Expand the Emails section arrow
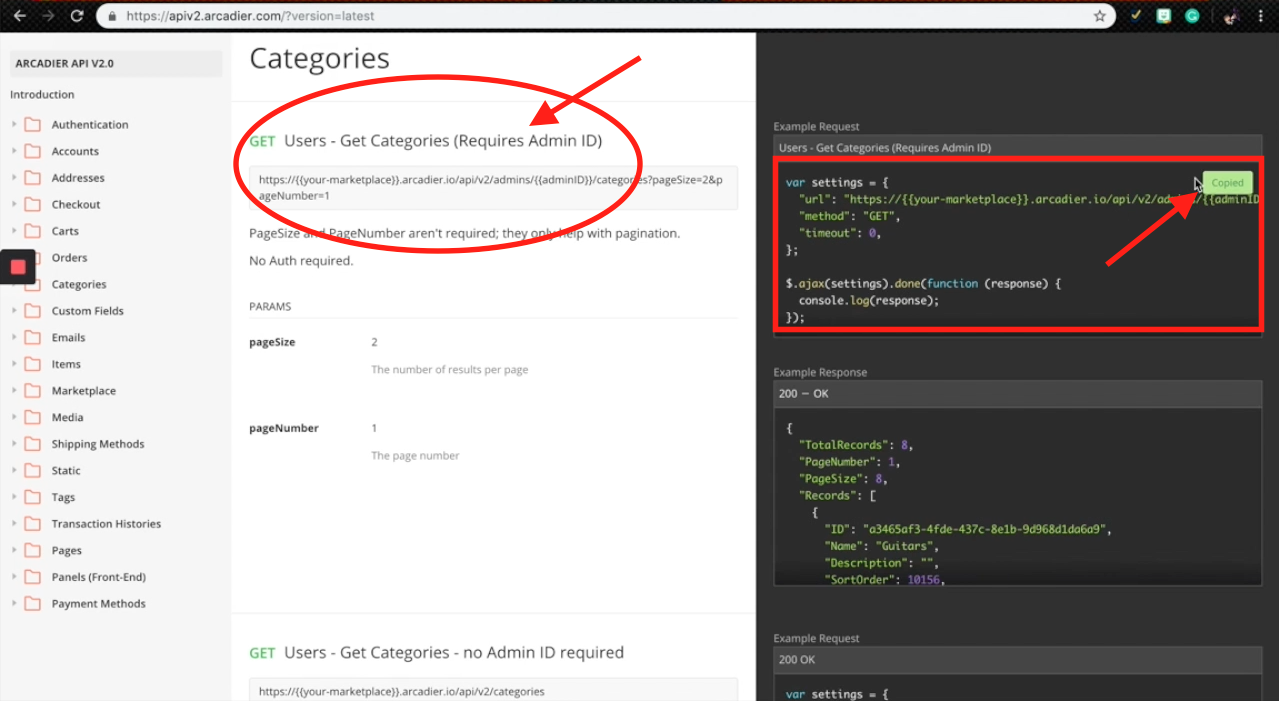This screenshot has height=701, width=1279. click(14, 338)
